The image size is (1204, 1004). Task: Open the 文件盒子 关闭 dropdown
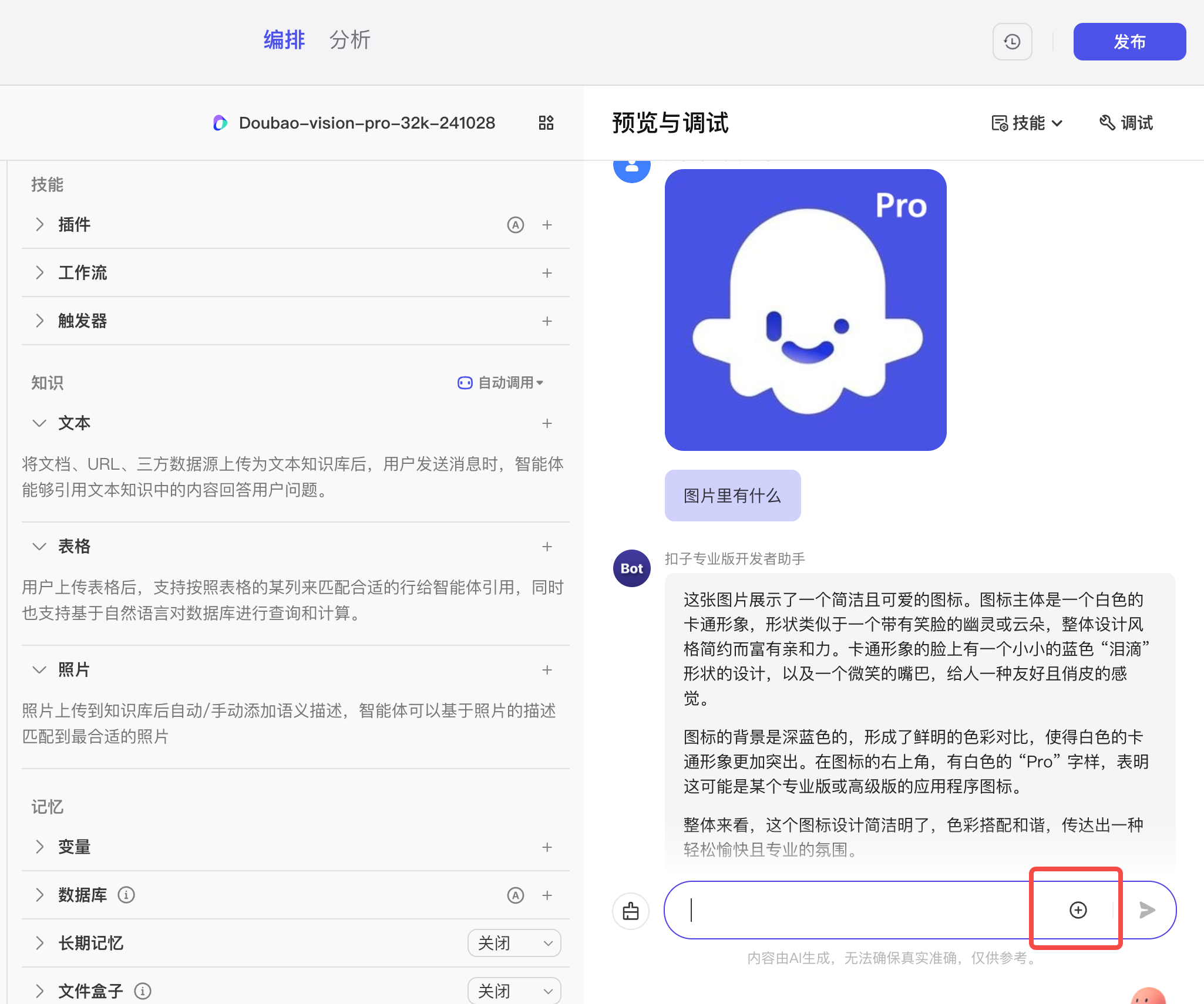click(x=514, y=991)
